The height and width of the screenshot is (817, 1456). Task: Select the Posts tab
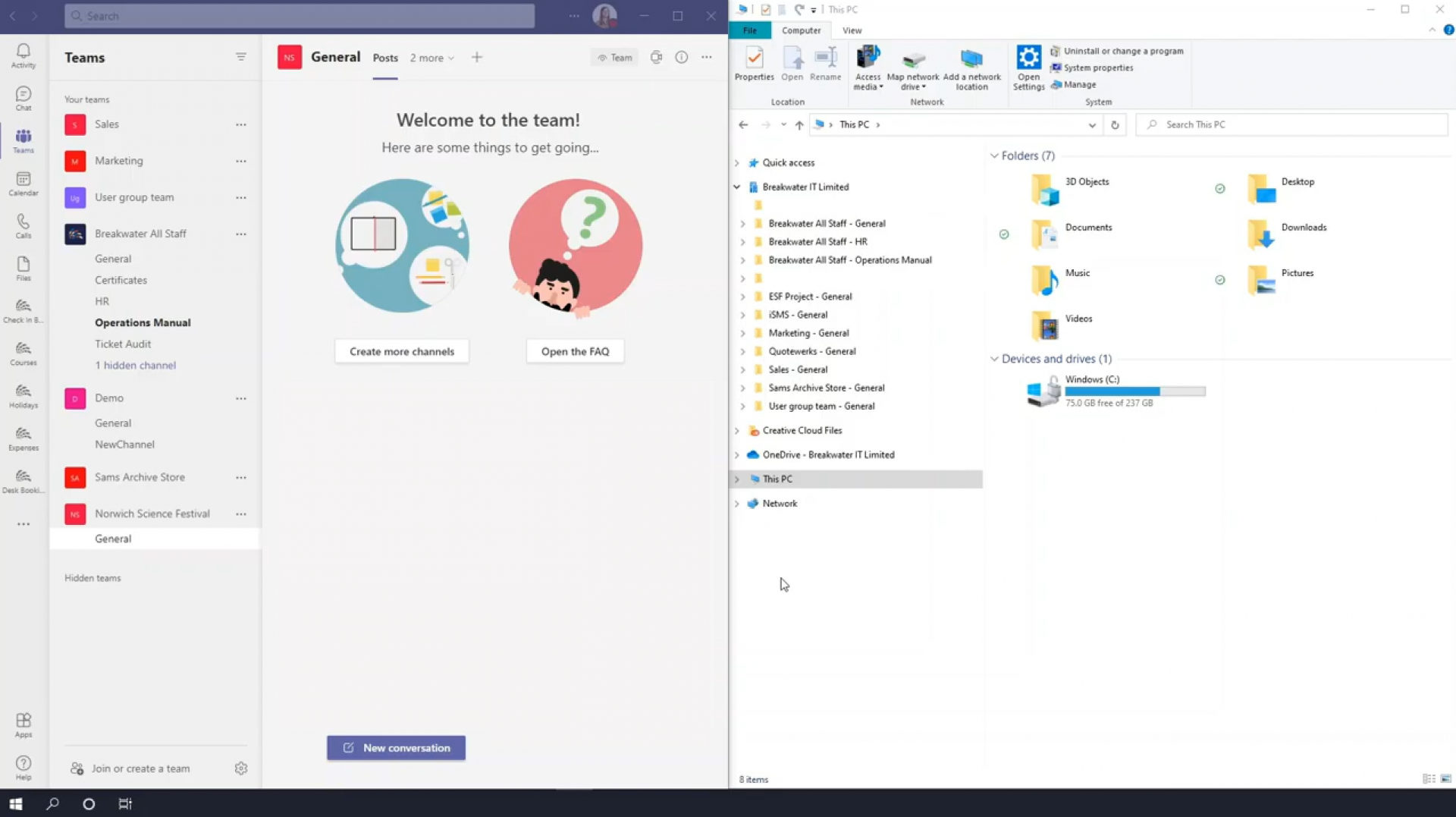point(385,58)
